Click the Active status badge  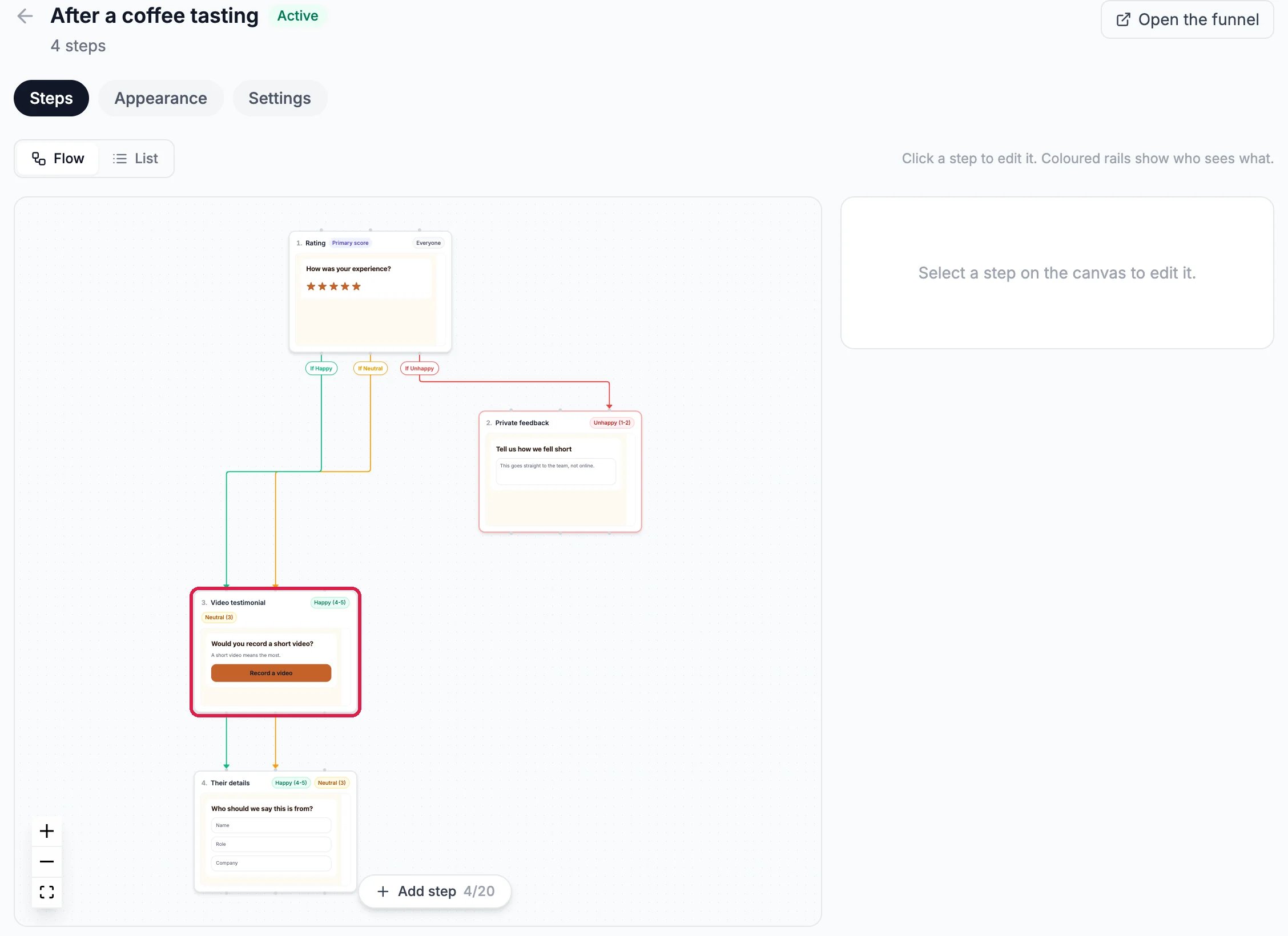click(297, 16)
